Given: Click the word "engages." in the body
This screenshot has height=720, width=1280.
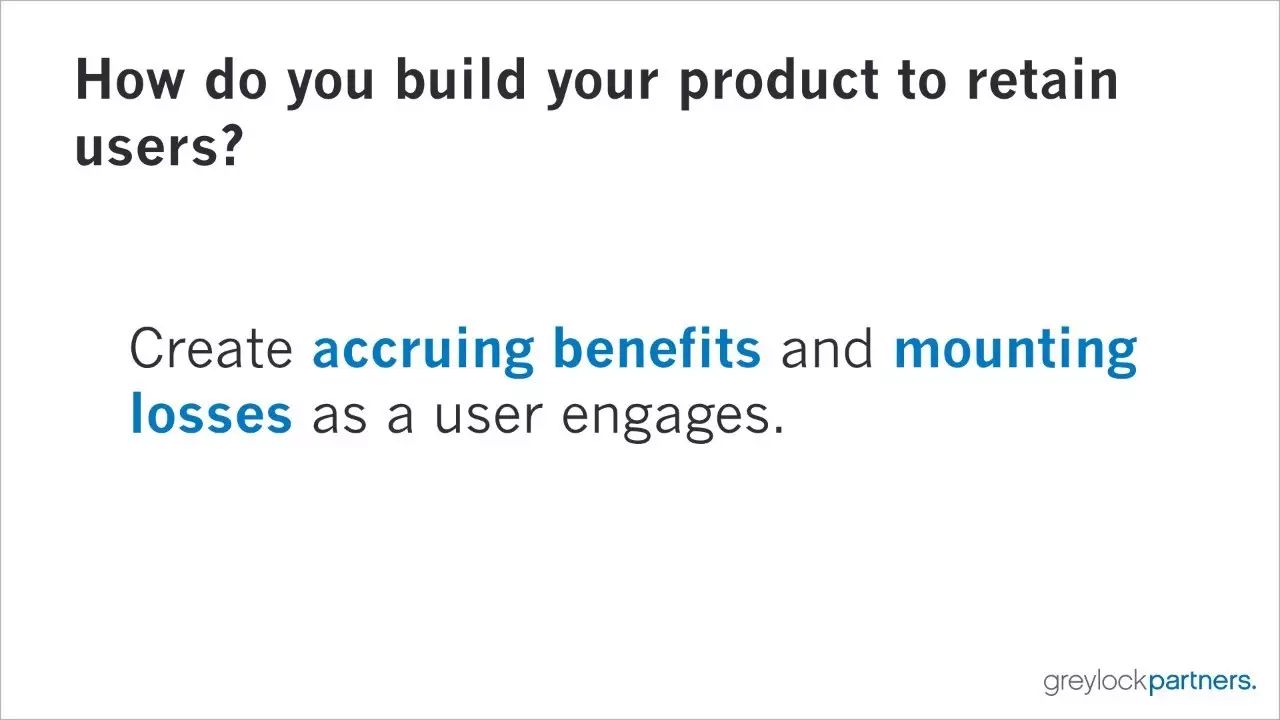Looking at the screenshot, I should coord(672,417).
